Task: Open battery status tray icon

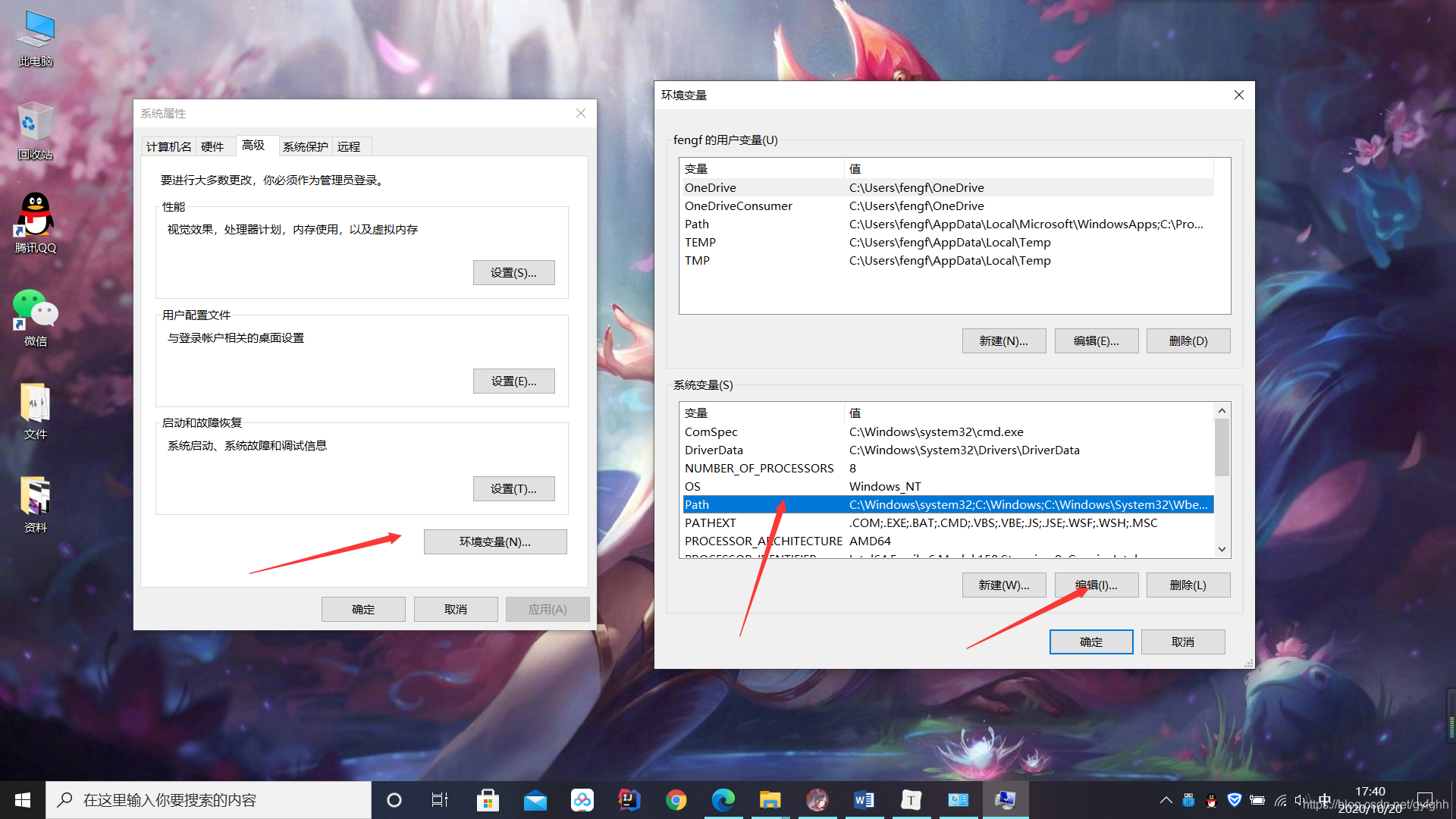Action: point(1257,800)
